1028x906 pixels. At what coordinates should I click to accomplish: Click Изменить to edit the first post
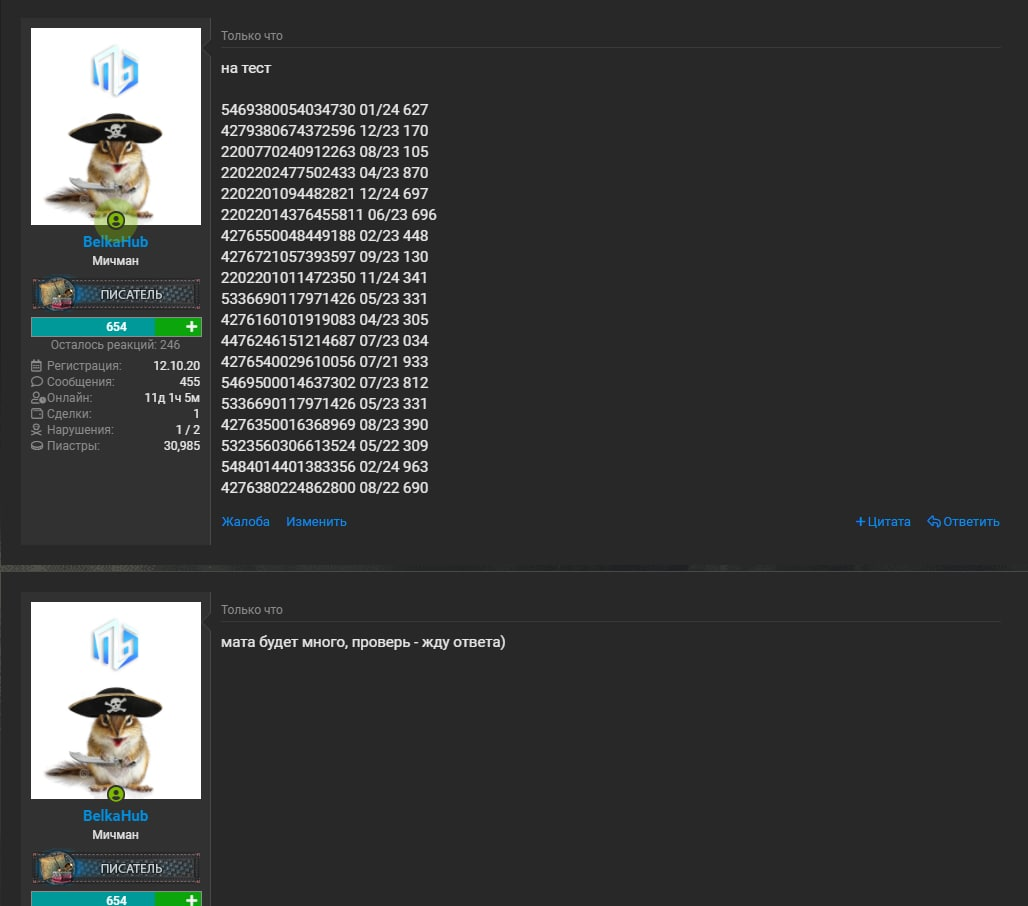[x=316, y=522]
